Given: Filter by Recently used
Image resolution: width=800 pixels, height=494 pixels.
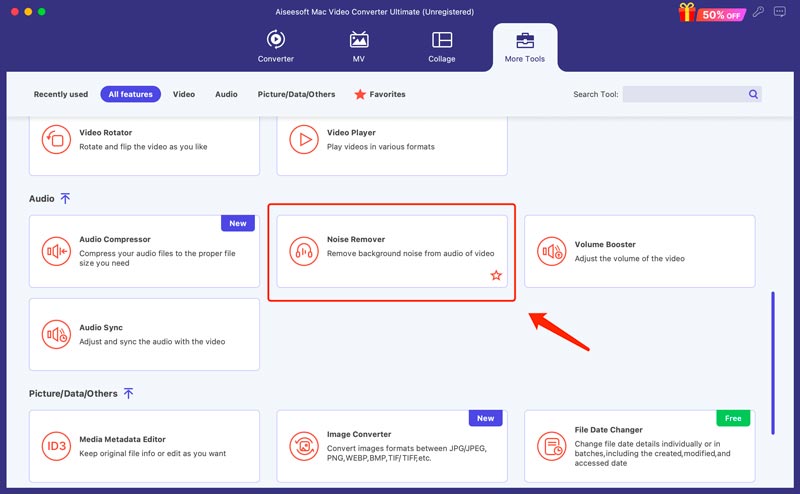Looking at the screenshot, I should (x=61, y=94).
